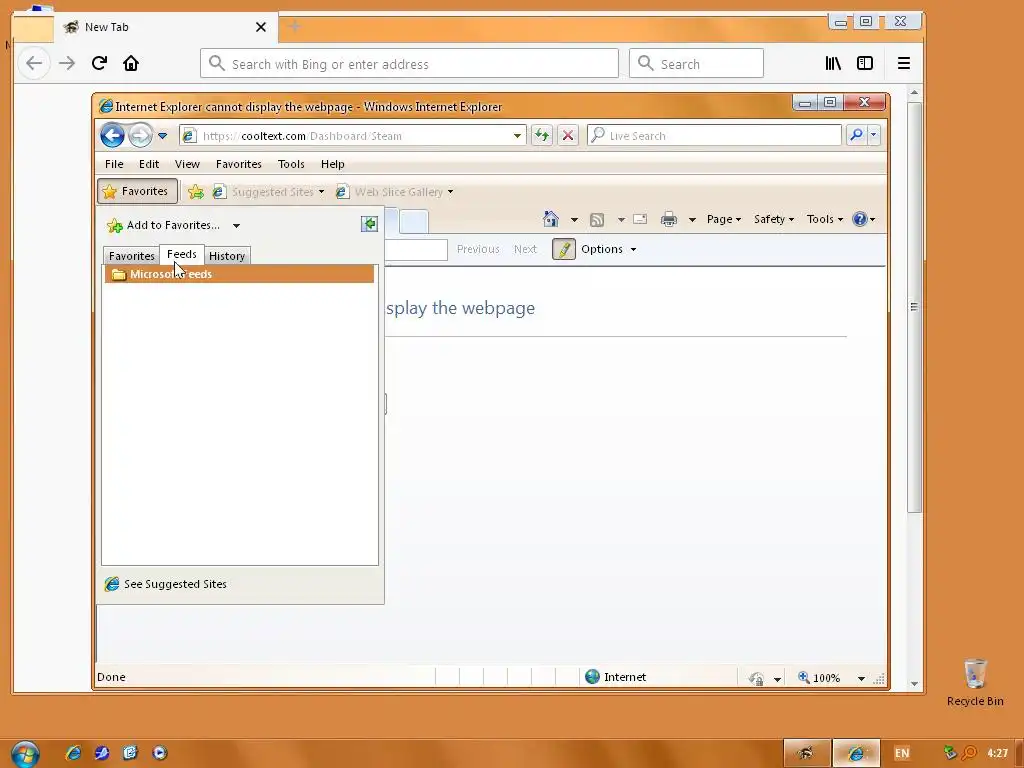This screenshot has height=768, width=1024.
Task: Click the Internet Explorer taskbar button
Action: click(x=856, y=753)
